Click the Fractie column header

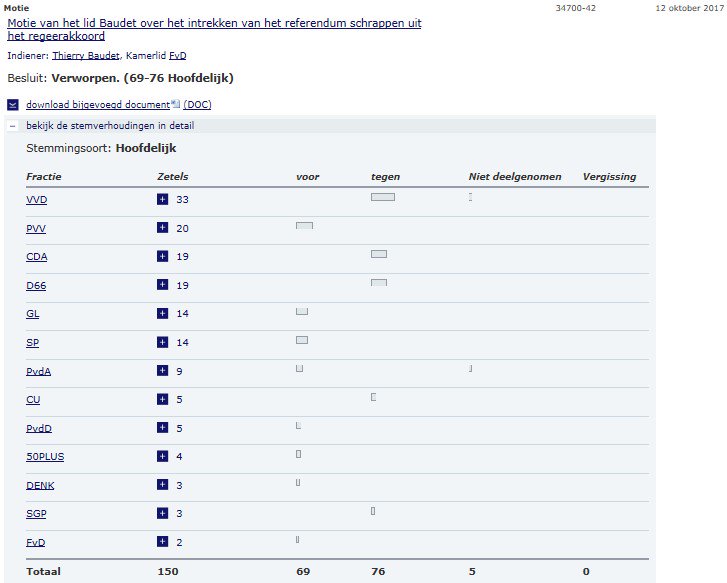pyautogui.click(x=44, y=177)
